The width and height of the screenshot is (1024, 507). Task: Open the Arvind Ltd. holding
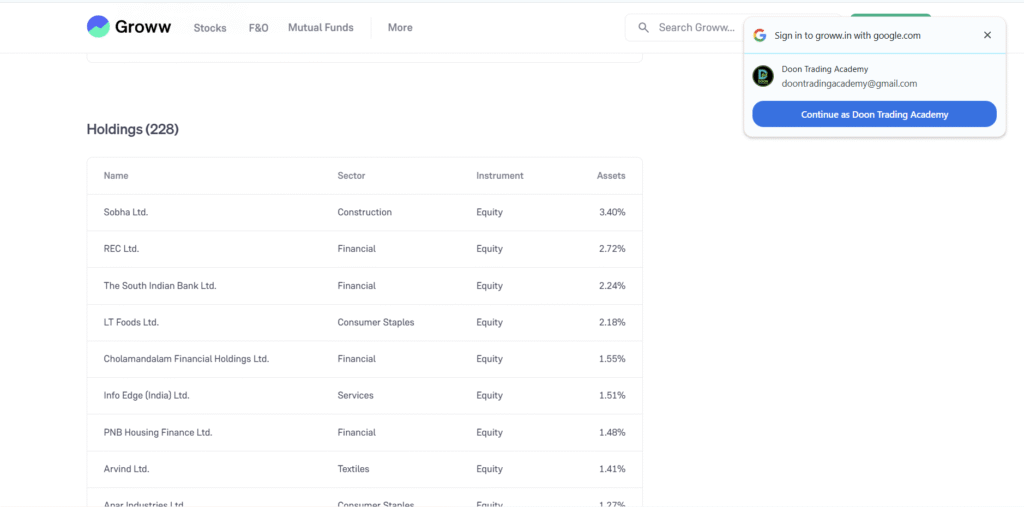[x=126, y=469]
